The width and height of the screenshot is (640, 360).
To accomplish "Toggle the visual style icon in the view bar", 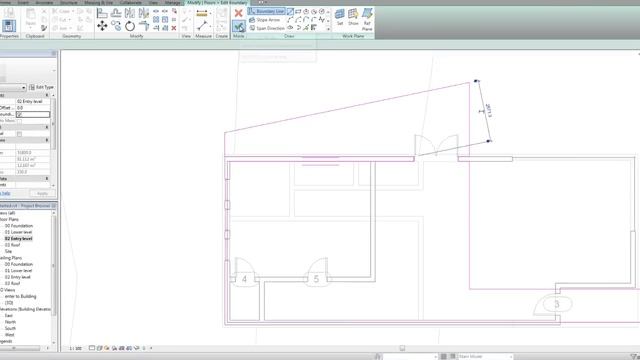I will [x=100, y=348].
